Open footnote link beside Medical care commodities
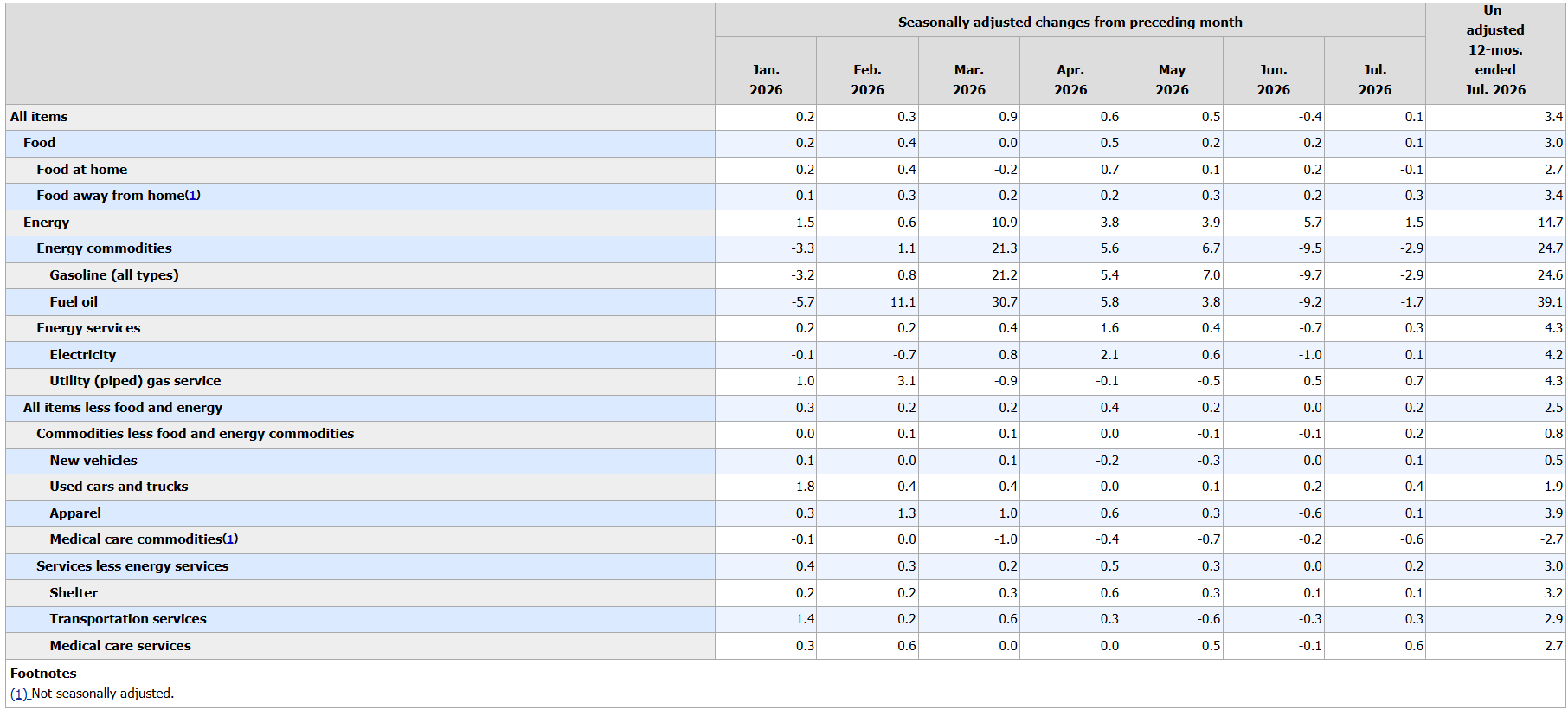 [x=230, y=539]
